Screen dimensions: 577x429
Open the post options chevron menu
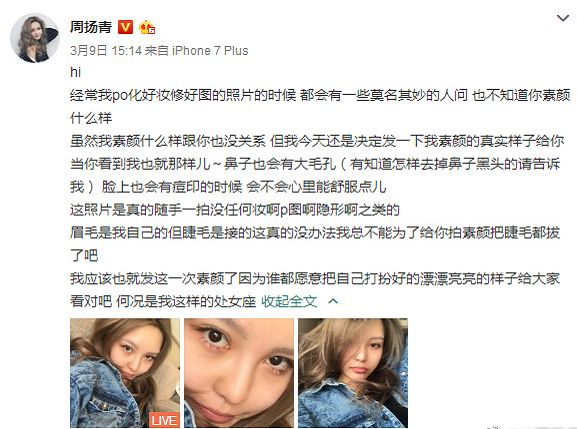[563, 18]
